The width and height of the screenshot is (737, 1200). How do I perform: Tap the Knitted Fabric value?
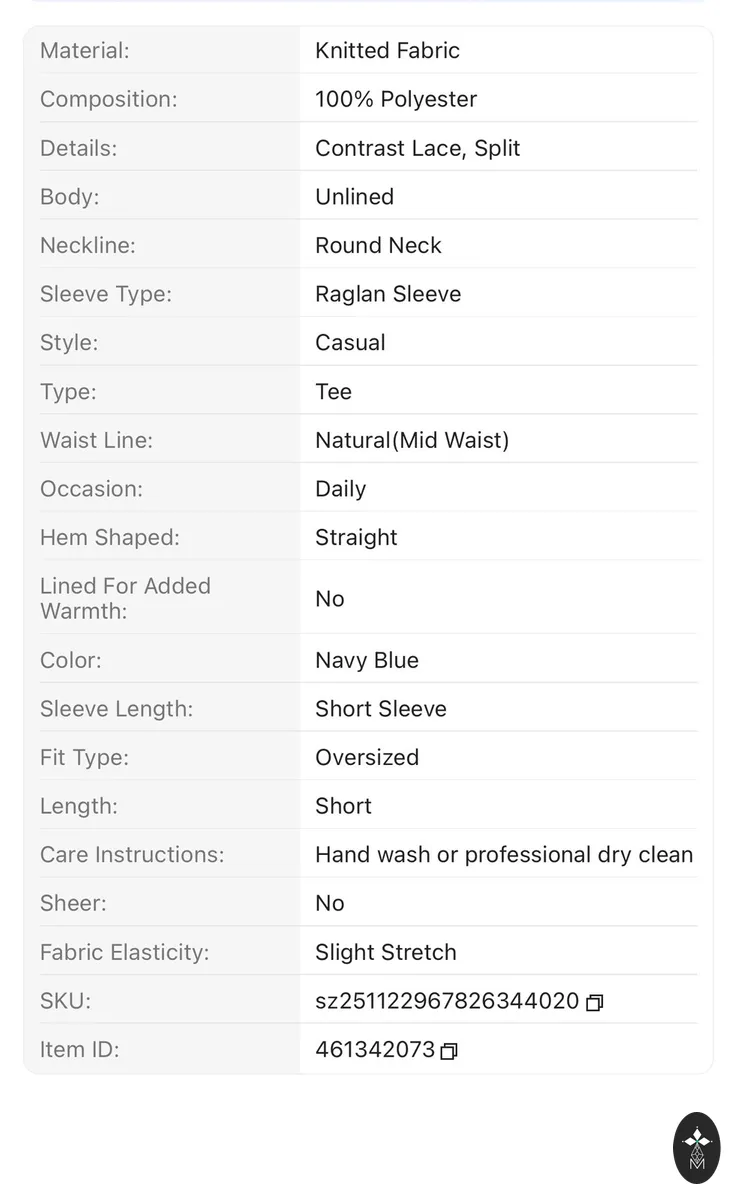click(388, 50)
